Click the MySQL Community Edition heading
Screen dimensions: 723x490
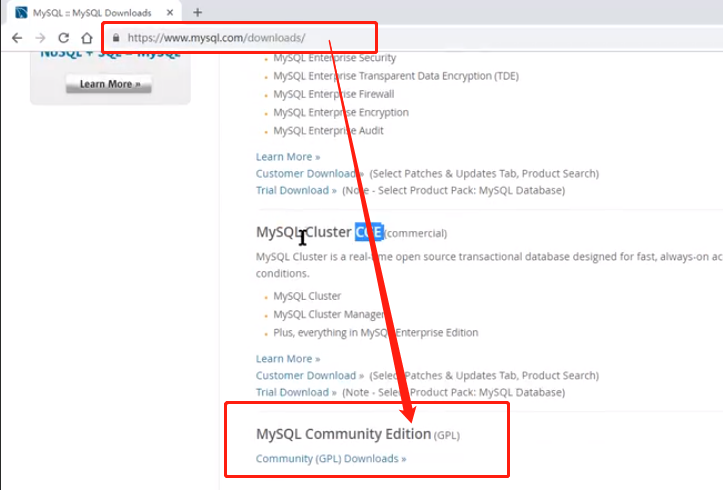344,434
